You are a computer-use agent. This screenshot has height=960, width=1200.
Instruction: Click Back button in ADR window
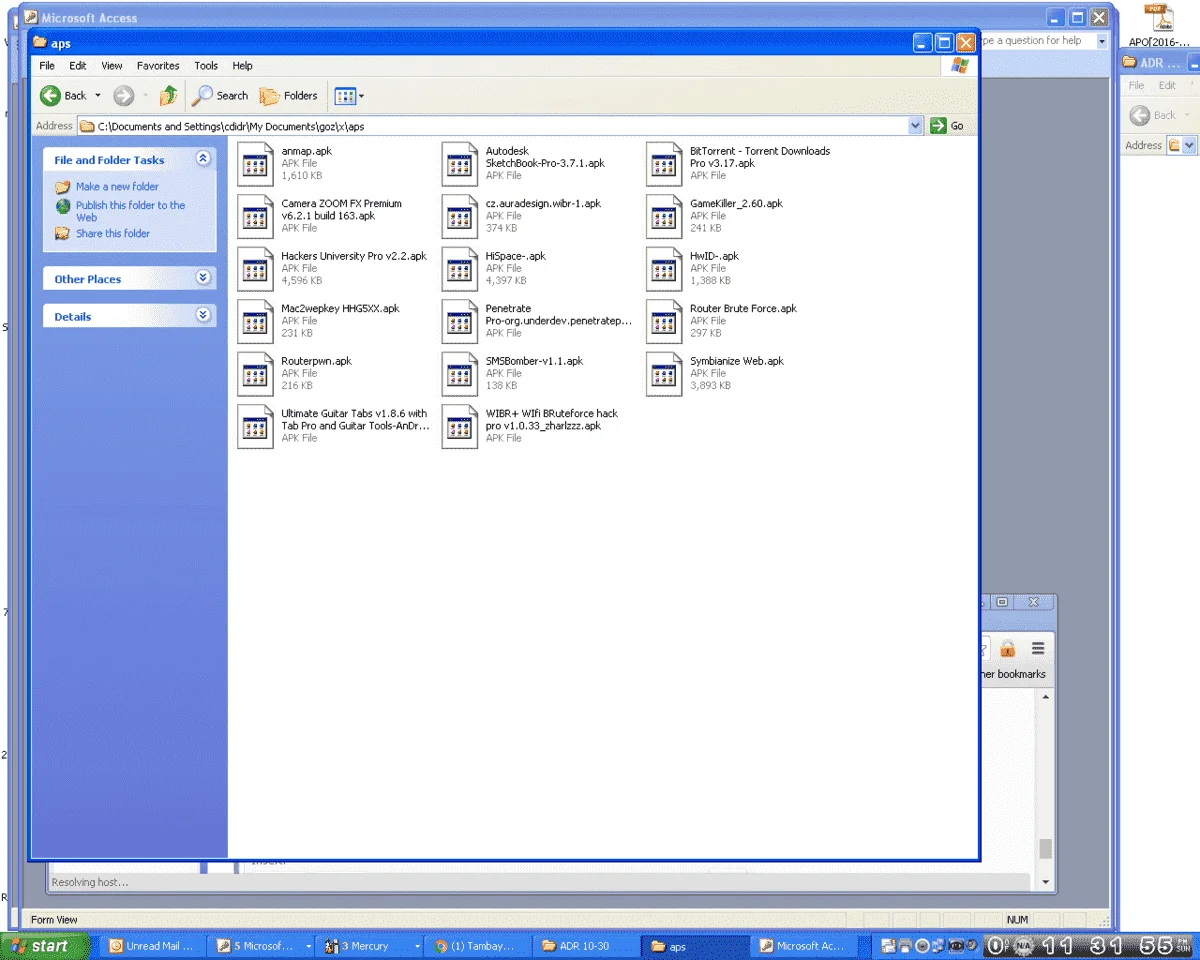[1154, 115]
